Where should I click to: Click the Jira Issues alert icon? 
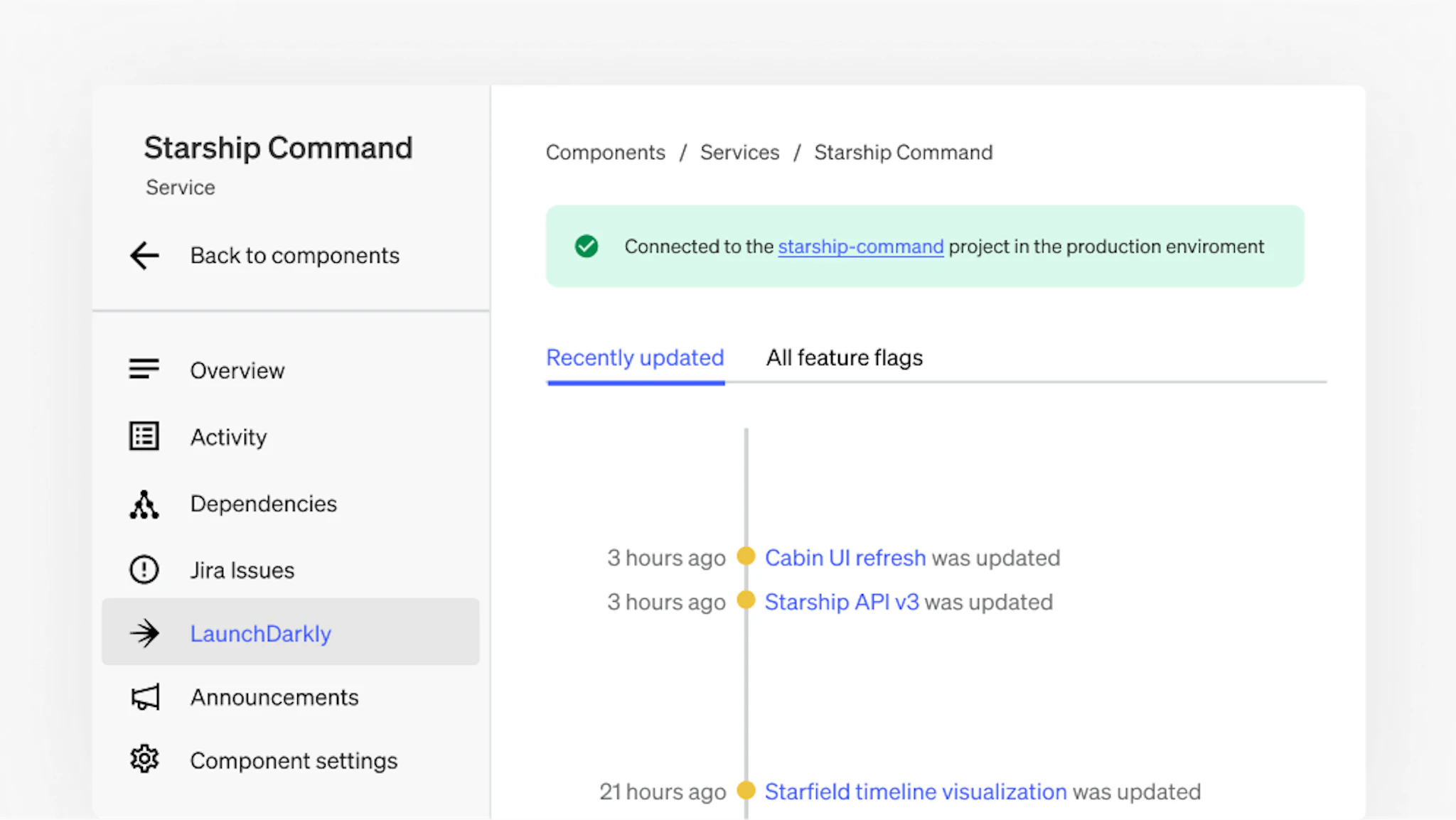144,570
